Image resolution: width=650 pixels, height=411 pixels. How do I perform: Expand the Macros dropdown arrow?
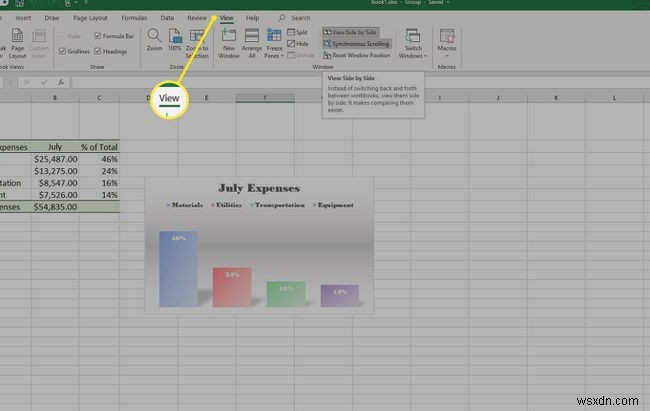tap(447, 56)
